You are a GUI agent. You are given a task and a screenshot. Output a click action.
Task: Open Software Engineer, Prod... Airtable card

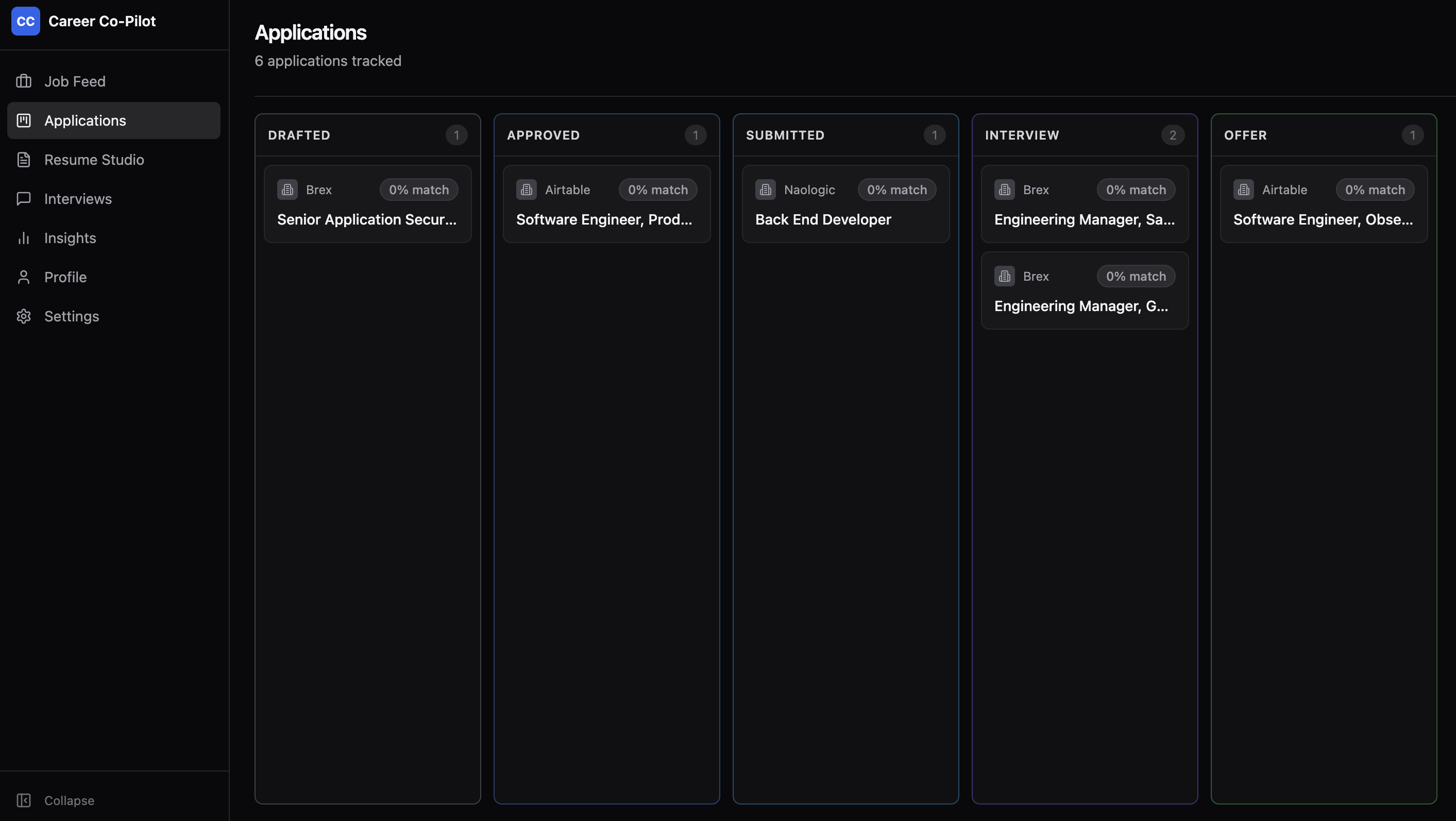(604, 219)
